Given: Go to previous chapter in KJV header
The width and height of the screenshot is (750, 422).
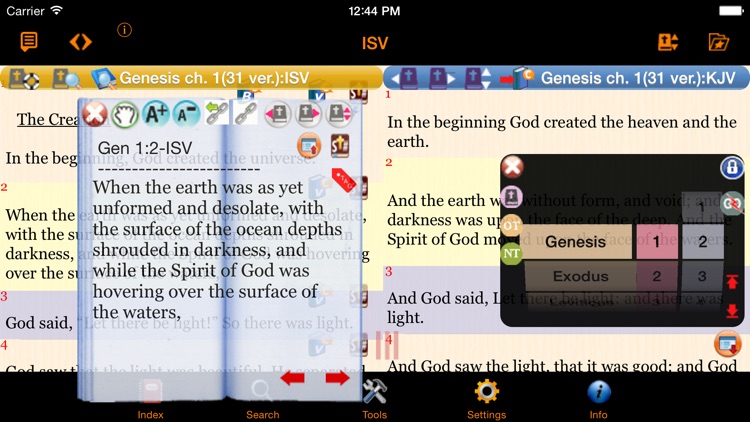Looking at the screenshot, I should (405, 78).
